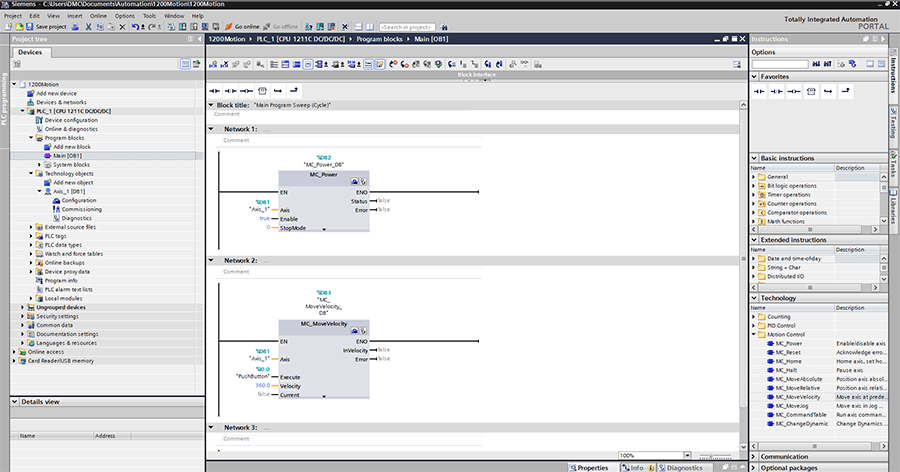The image size is (900, 472).
Task: Insert empty box from editor favorites bar
Action: coord(262,91)
